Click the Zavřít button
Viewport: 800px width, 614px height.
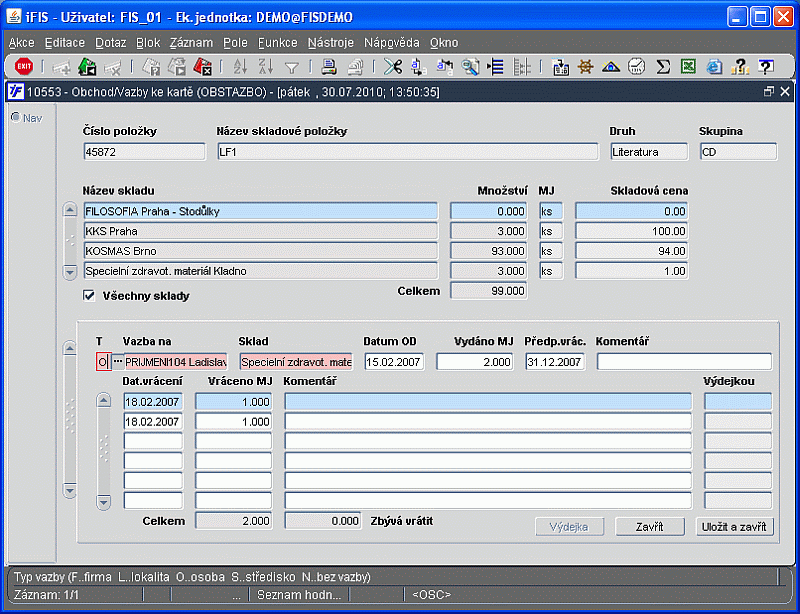point(651,526)
